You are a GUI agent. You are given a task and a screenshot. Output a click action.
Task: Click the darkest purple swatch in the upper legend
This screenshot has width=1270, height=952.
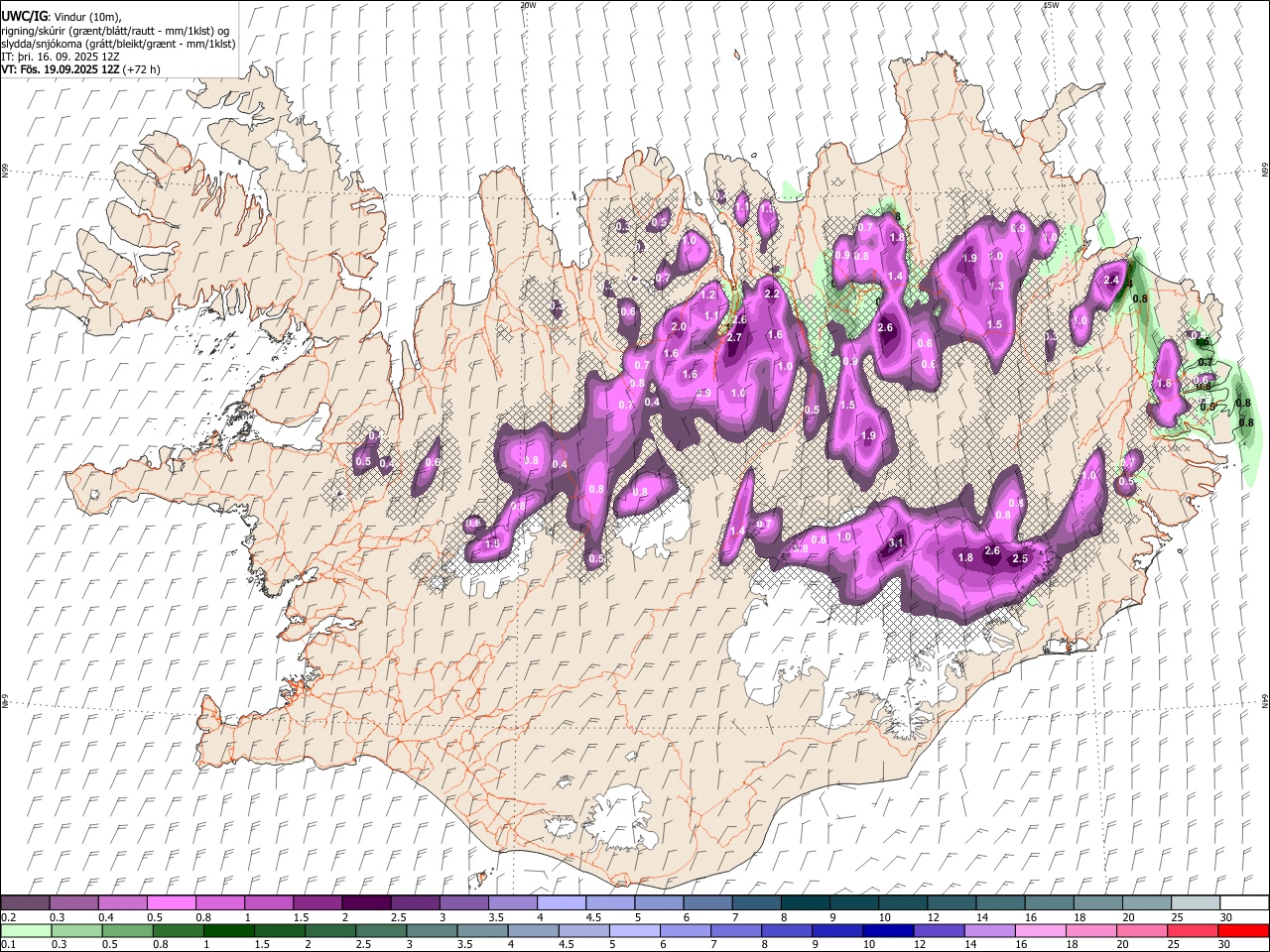[365, 902]
